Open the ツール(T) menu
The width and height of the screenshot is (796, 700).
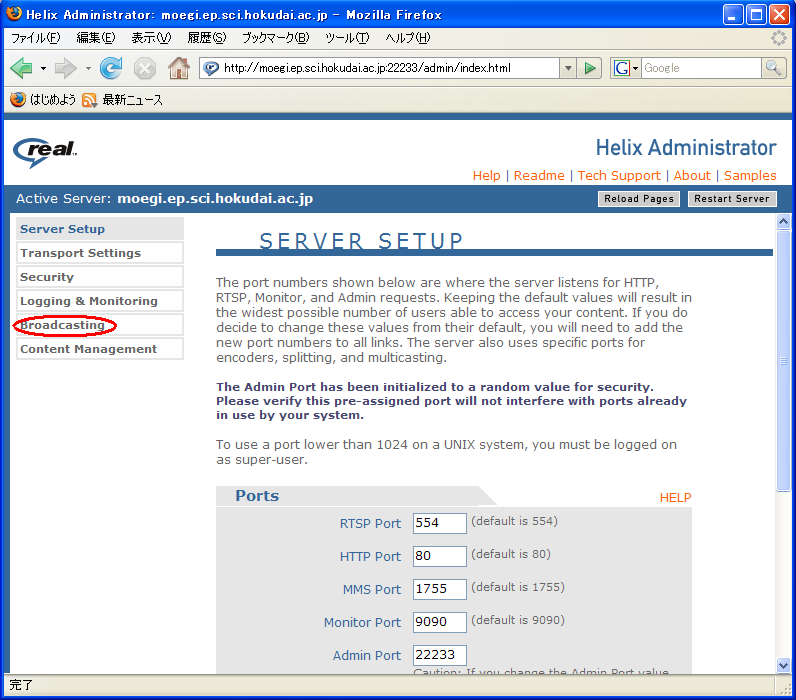click(347, 38)
